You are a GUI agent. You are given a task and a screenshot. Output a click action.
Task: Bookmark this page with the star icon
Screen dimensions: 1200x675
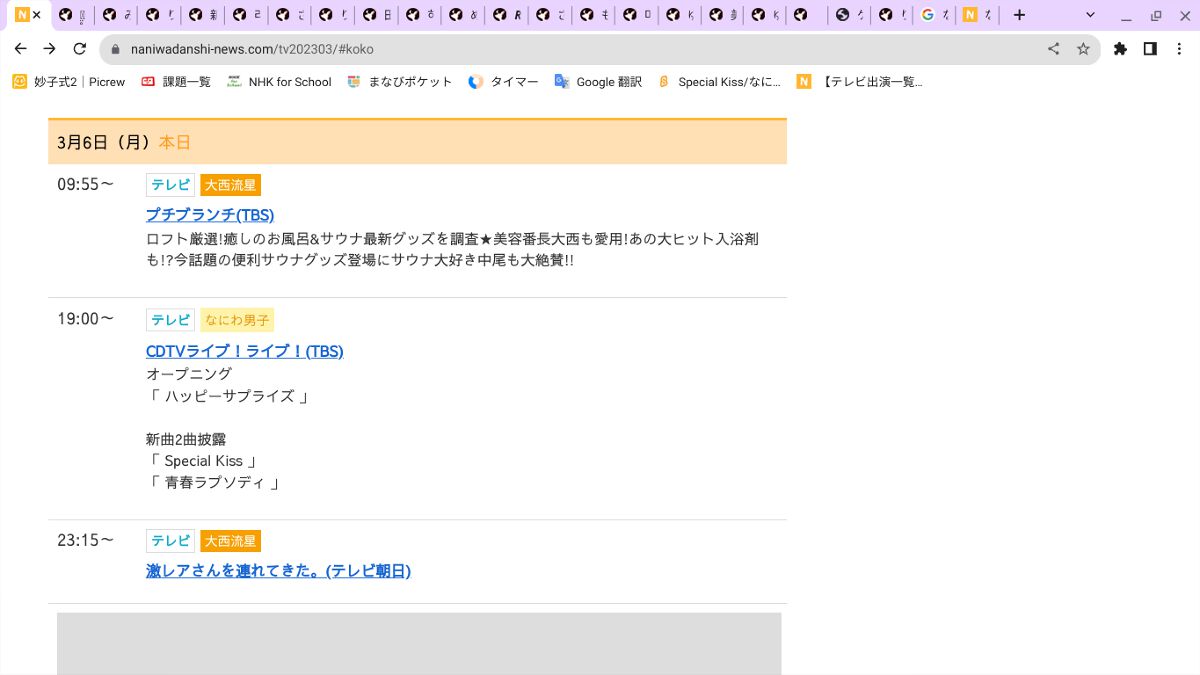1083,49
